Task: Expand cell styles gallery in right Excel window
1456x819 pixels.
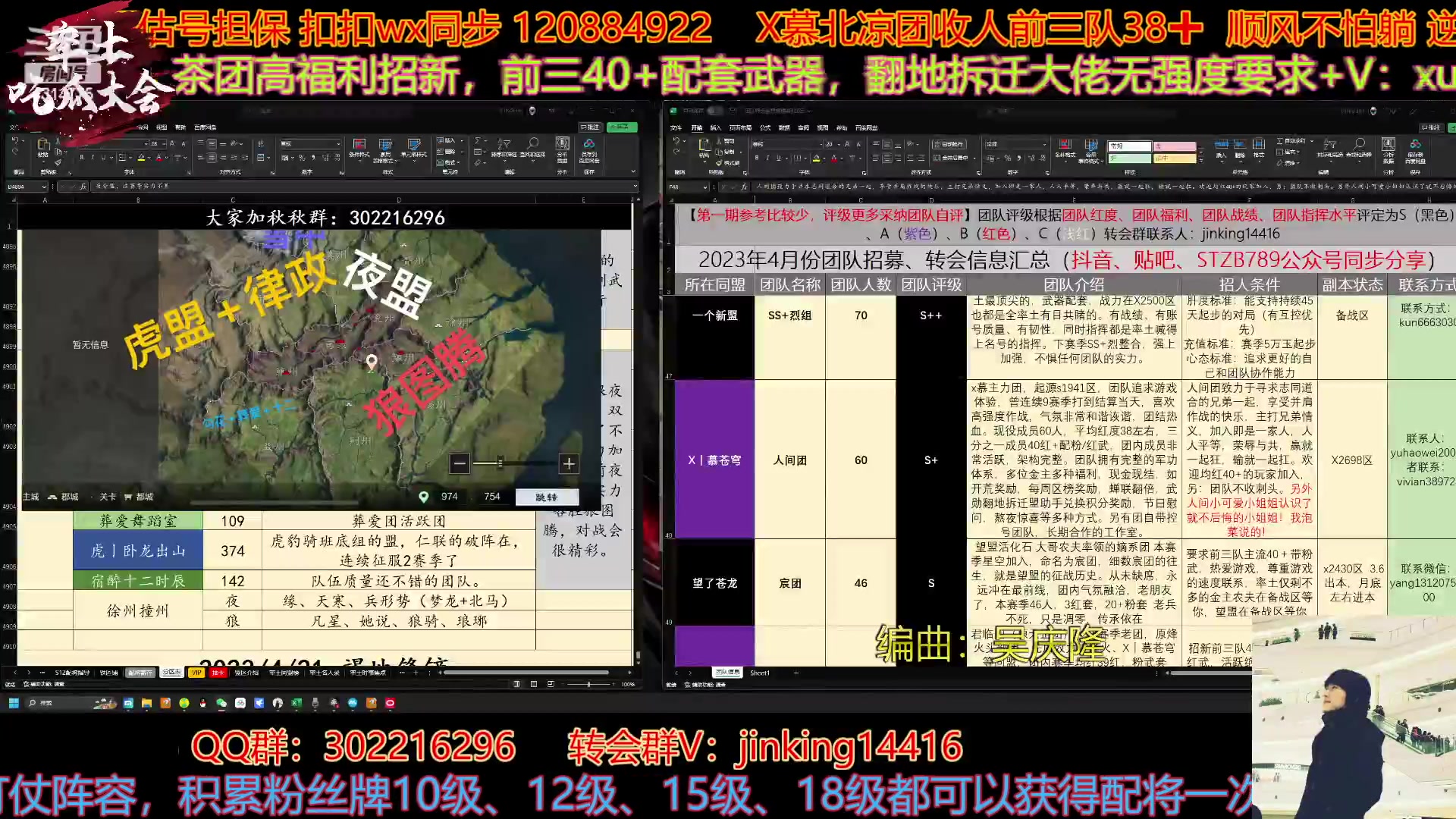Action: [x=1201, y=161]
